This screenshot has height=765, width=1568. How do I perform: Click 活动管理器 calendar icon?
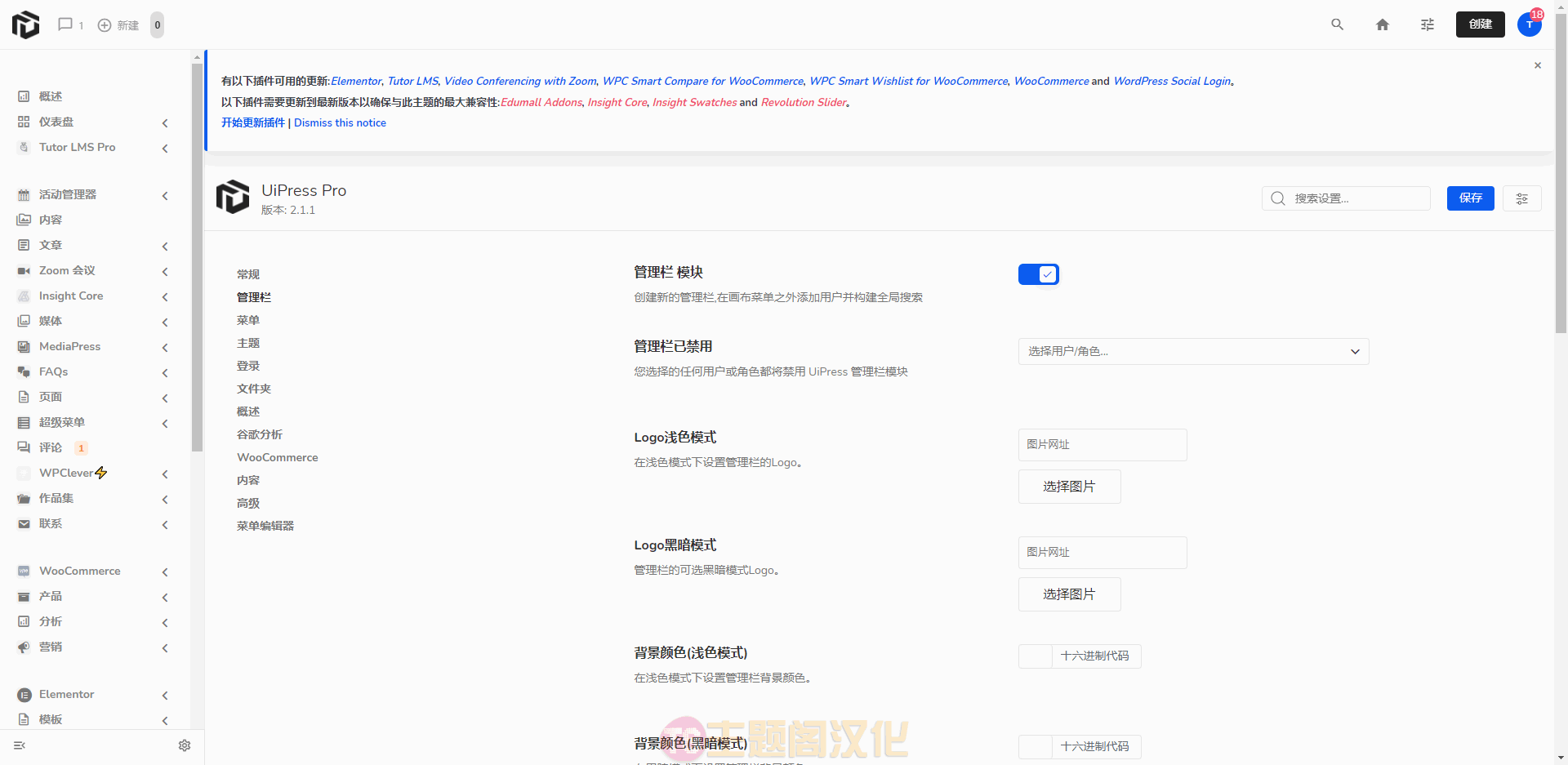pos(24,194)
